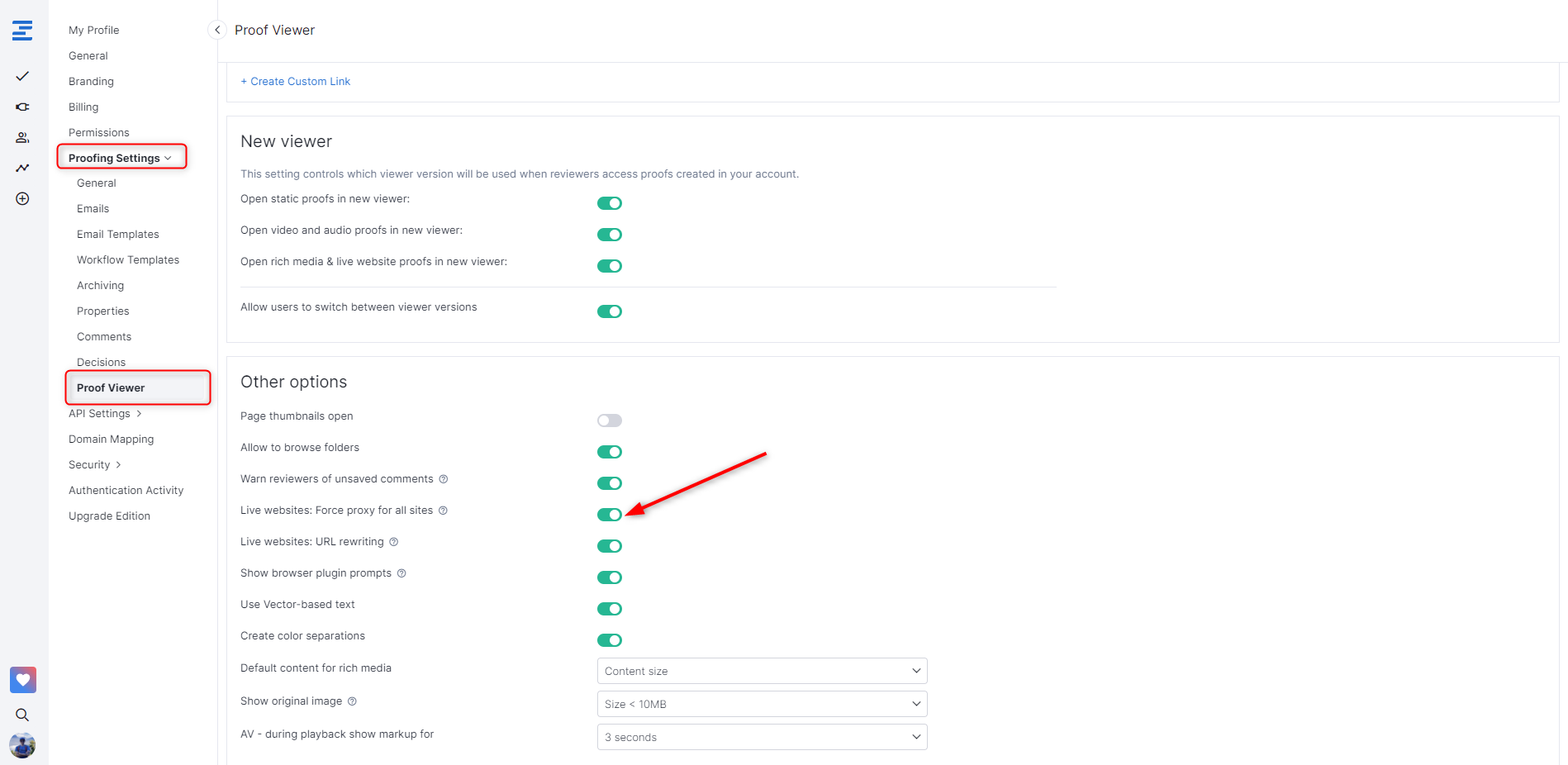Click the Create Custom Link link
The height and width of the screenshot is (765, 1568).
[x=296, y=81]
